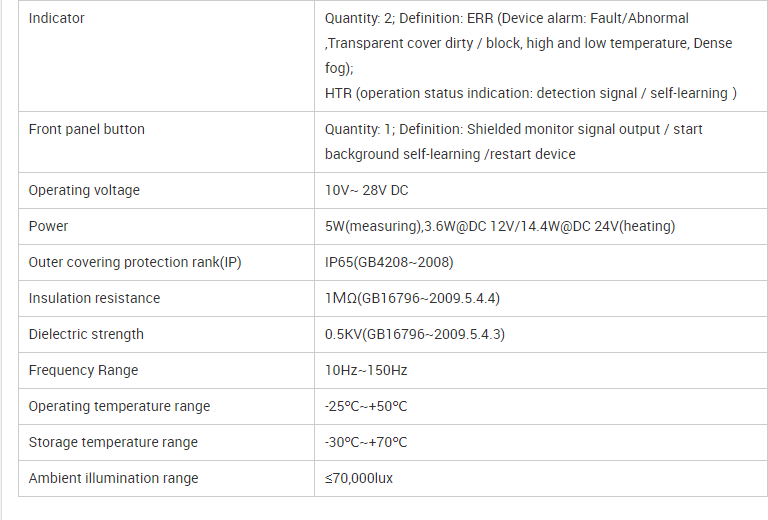This screenshot has width=768, height=520.
Task: Click the 10V~ 28V DC value
Action: [366, 190]
